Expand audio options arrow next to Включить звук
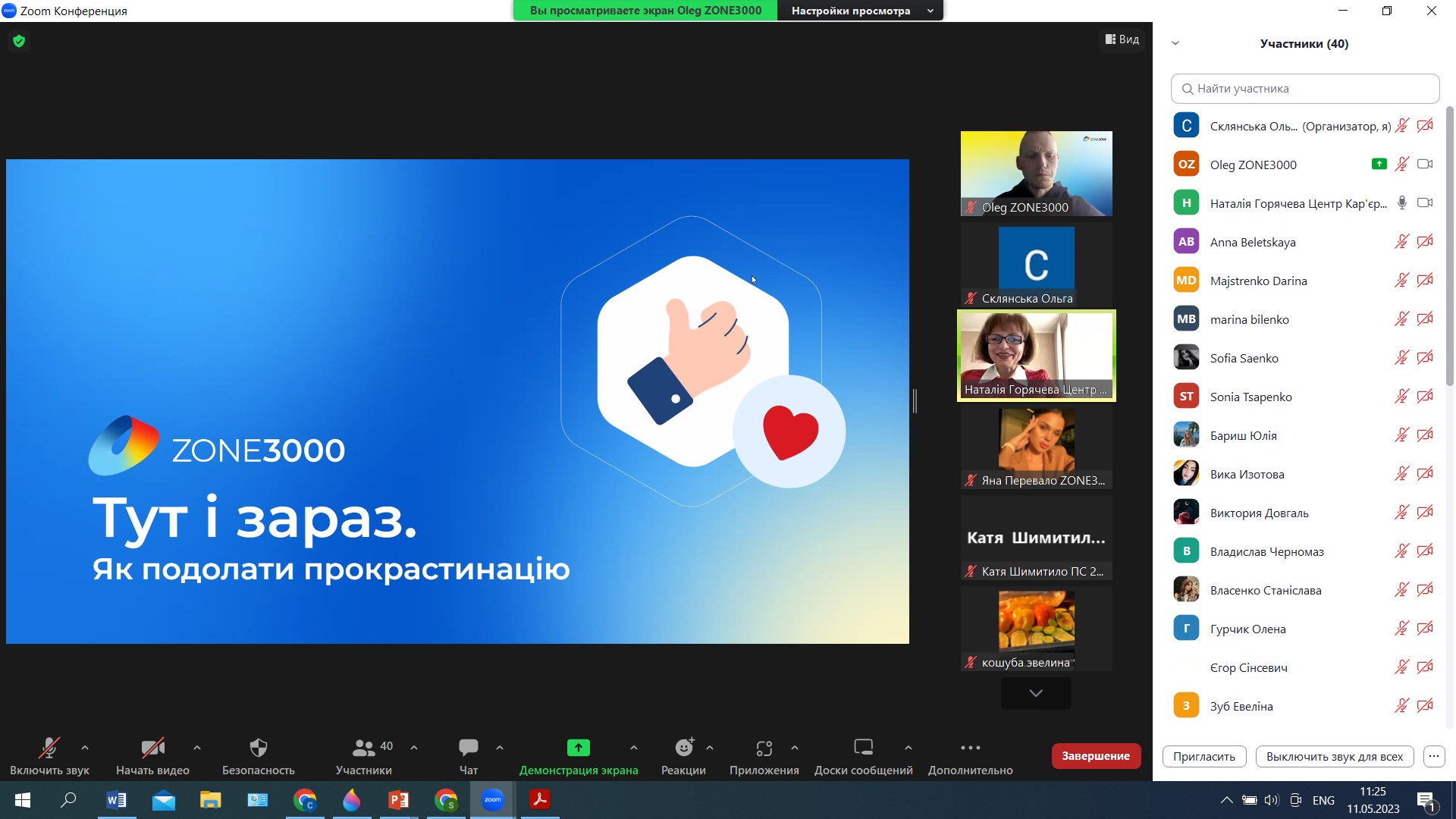1456x819 pixels. coord(85,748)
